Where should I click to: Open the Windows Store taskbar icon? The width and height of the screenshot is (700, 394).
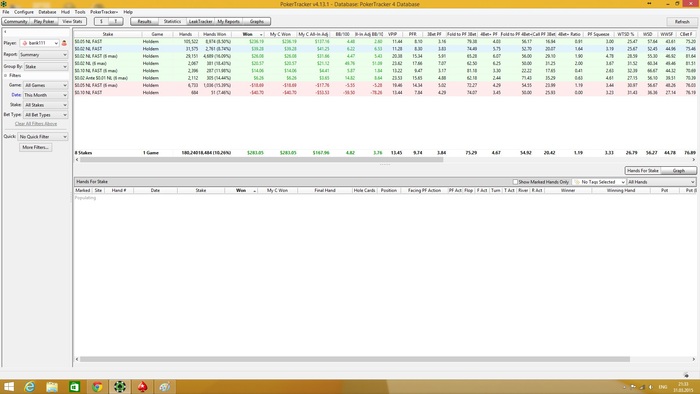75,386
